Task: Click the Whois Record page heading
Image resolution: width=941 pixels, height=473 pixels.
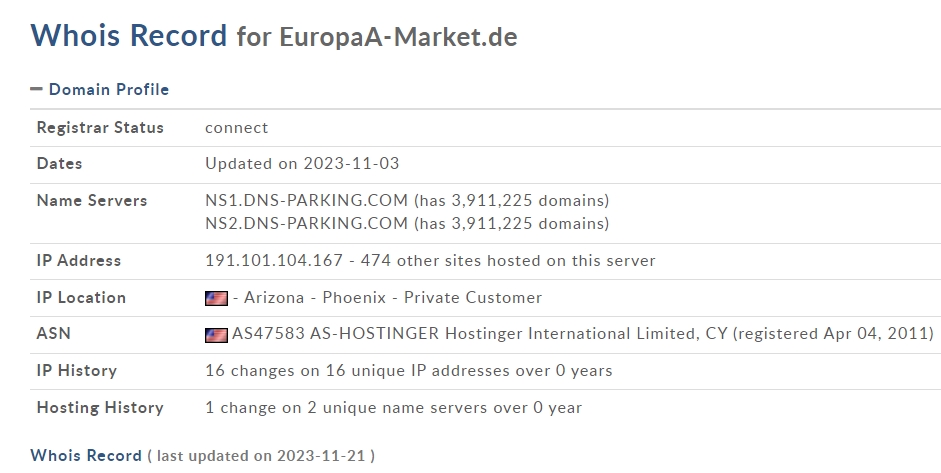Action: pyautogui.click(x=129, y=36)
